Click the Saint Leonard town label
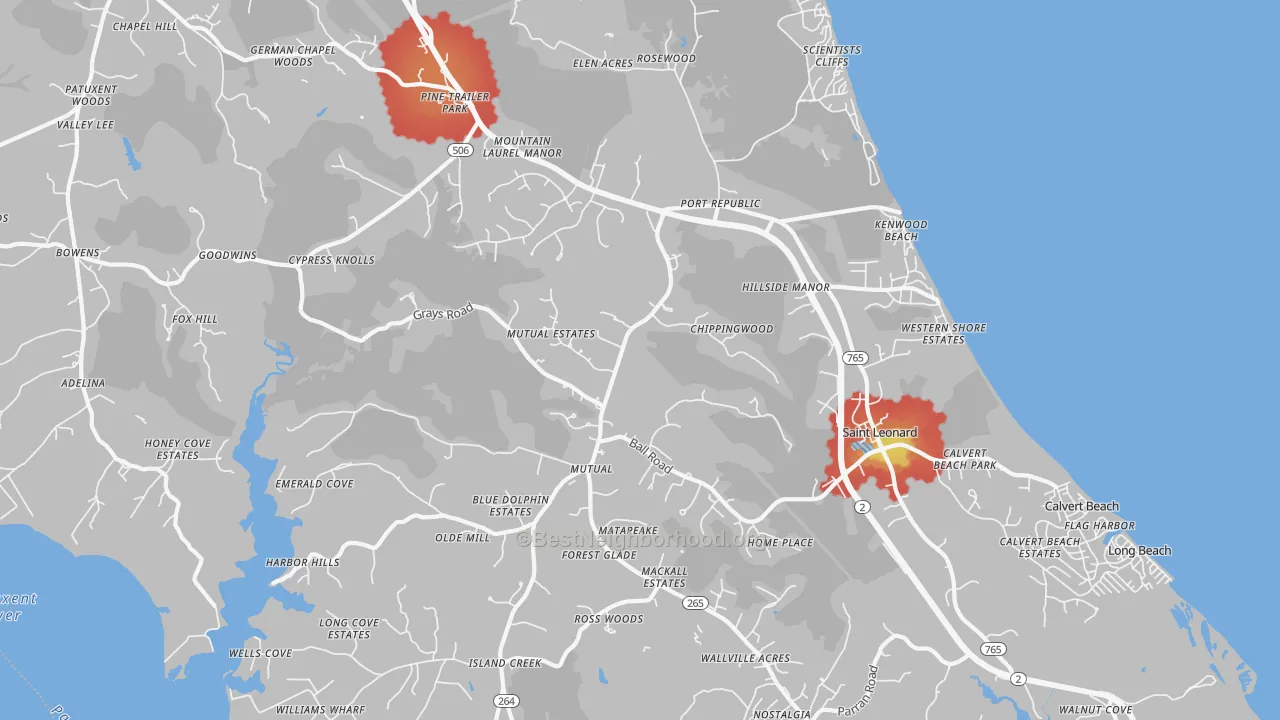 click(879, 432)
